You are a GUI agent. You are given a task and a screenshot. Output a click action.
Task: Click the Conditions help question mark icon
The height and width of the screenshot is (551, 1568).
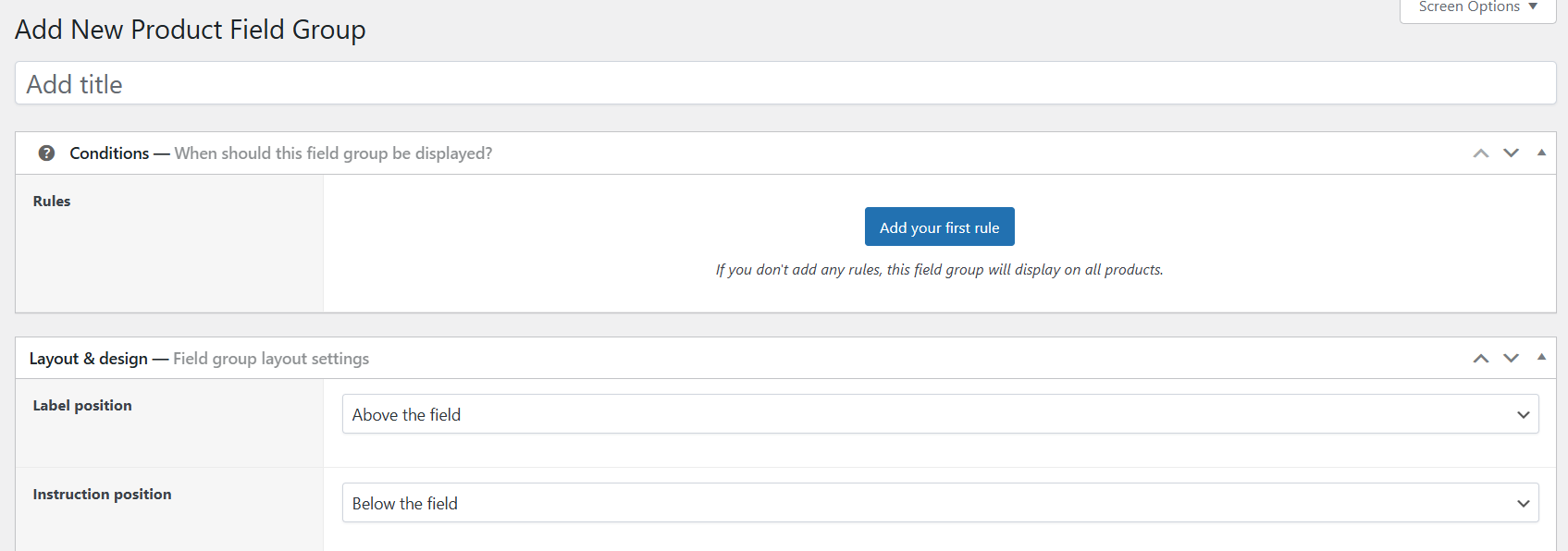46,153
